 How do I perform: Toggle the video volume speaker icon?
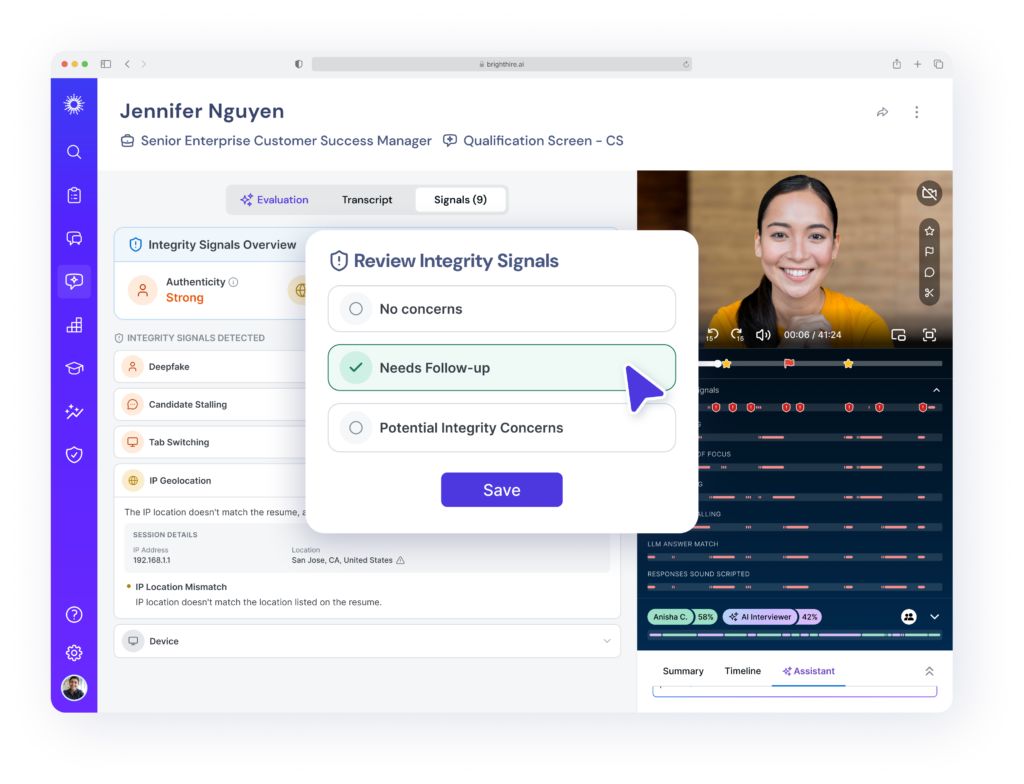pos(763,335)
